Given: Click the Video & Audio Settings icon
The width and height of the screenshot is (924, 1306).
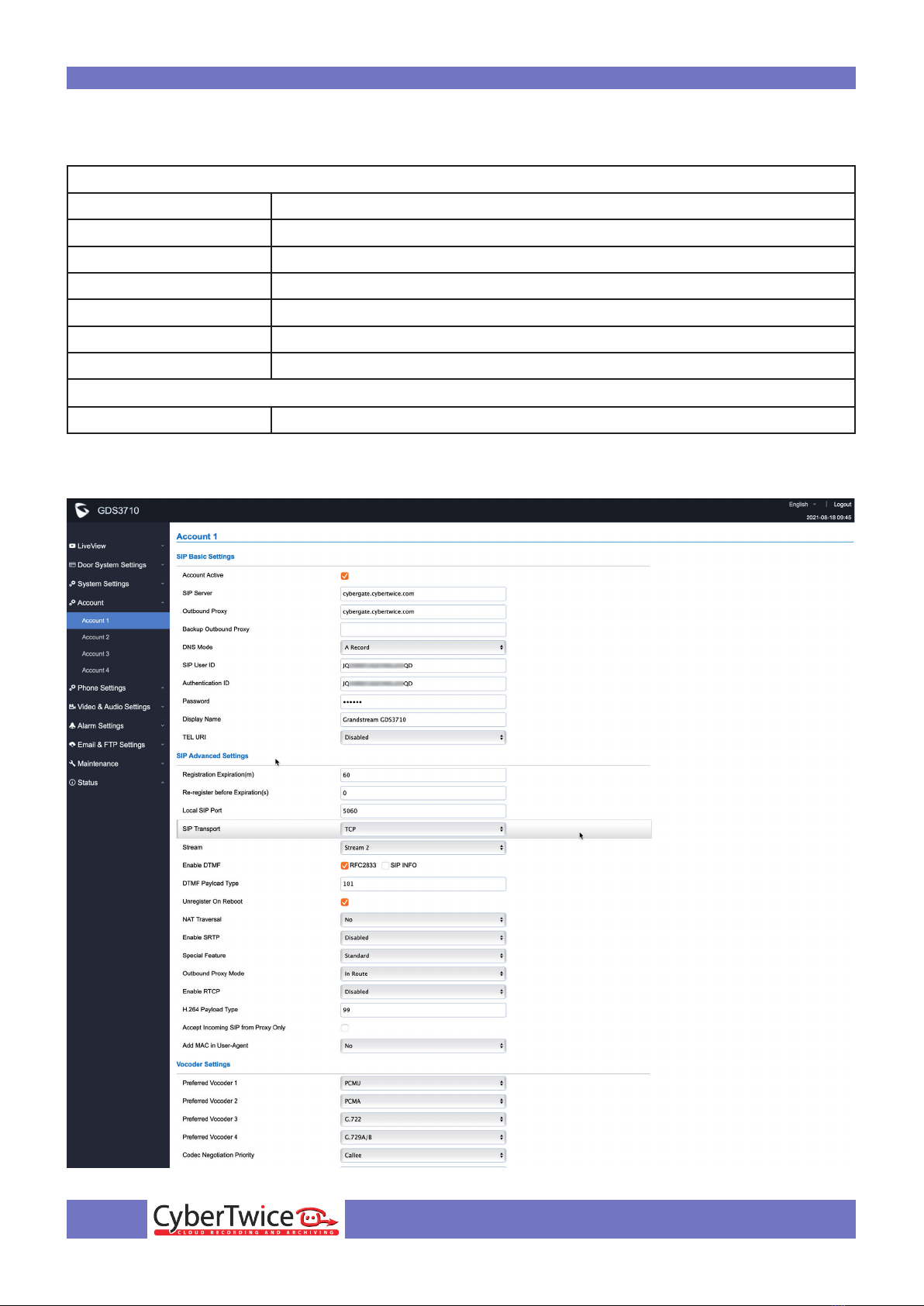Looking at the screenshot, I should pyautogui.click(x=72, y=707).
